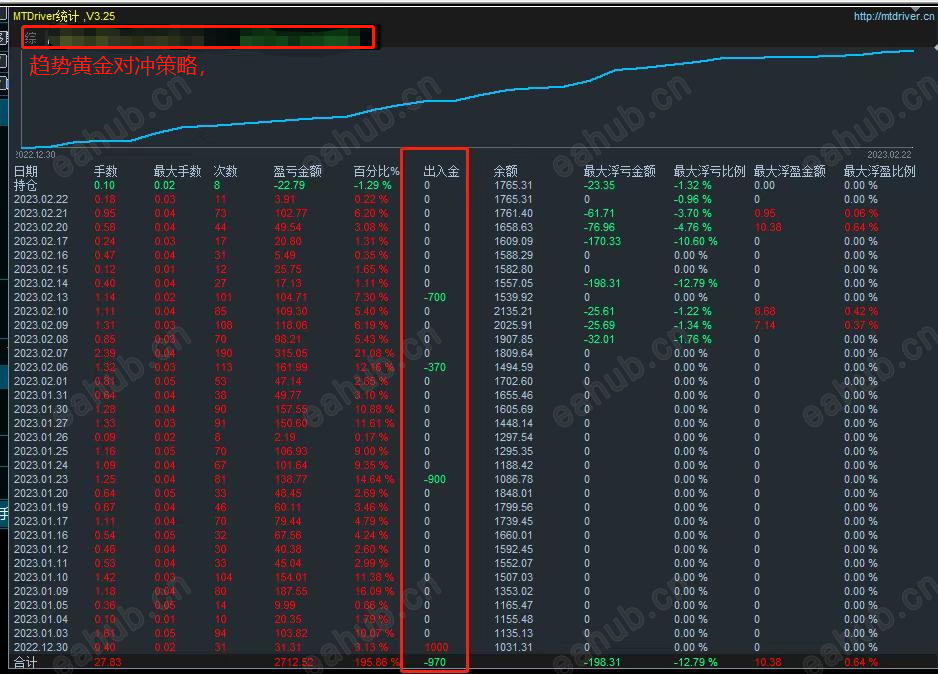
Task: Click the 0.42 % floating profit ratio
Action: (x=861, y=311)
